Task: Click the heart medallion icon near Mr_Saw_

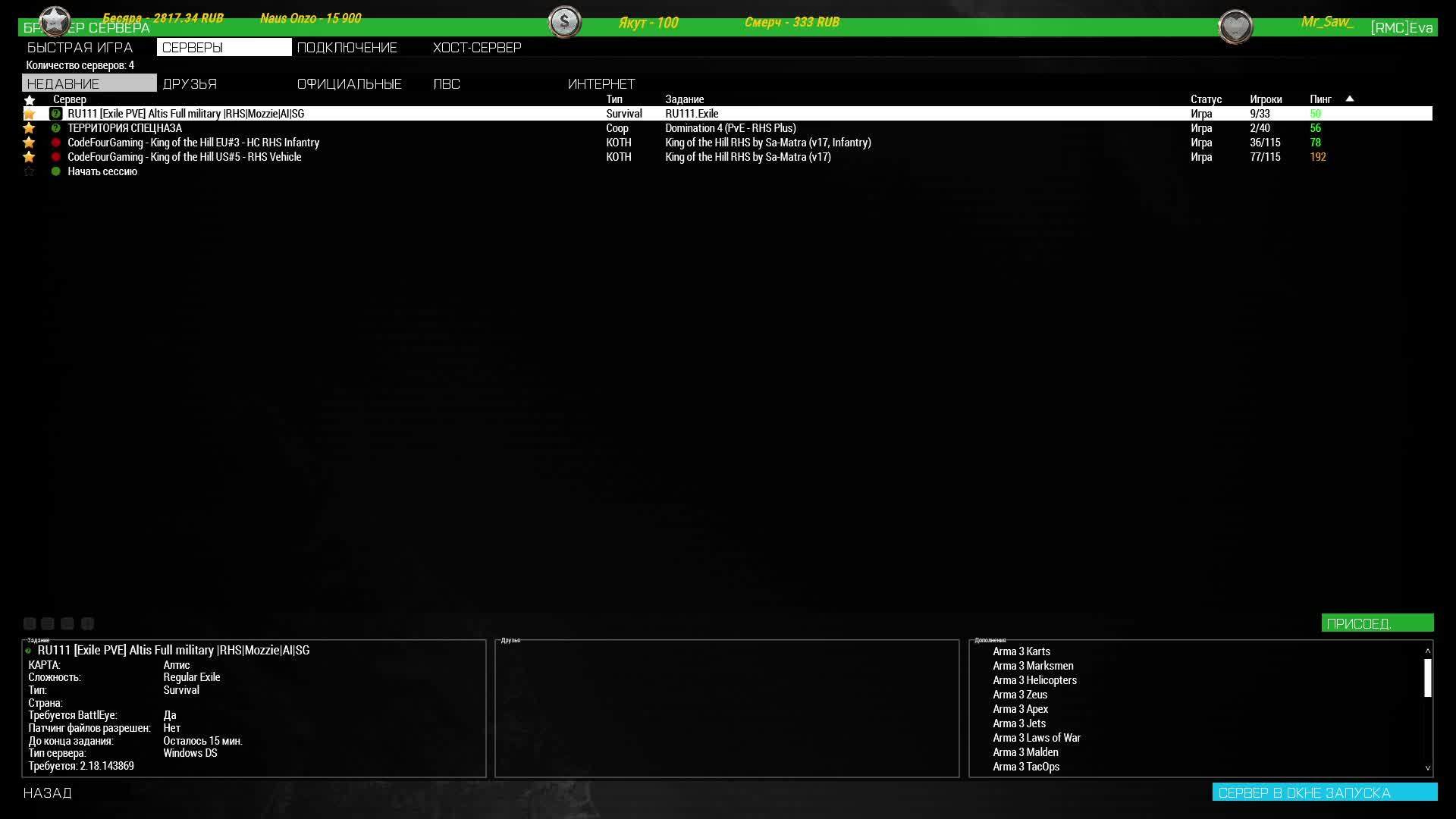Action: coord(1235,27)
